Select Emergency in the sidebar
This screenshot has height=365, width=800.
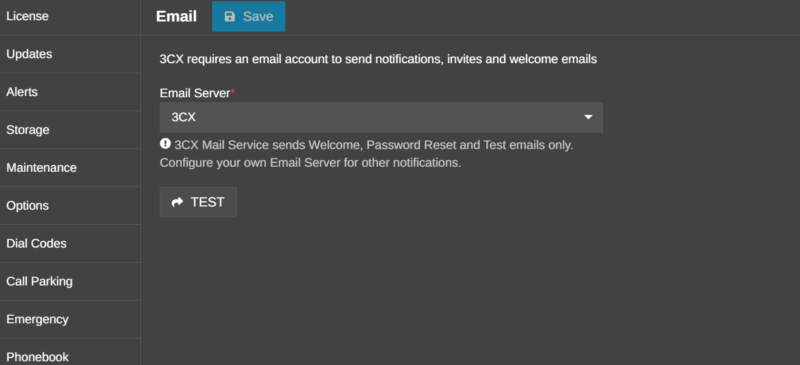pos(70,319)
